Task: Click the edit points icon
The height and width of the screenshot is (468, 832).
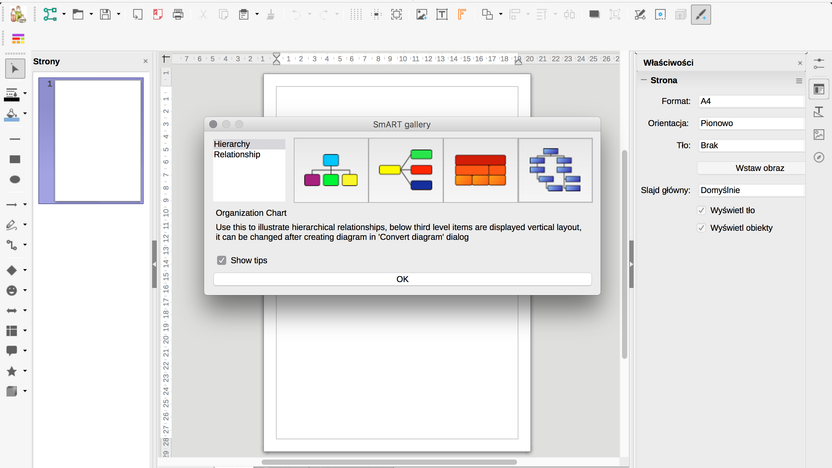Action: point(640,14)
